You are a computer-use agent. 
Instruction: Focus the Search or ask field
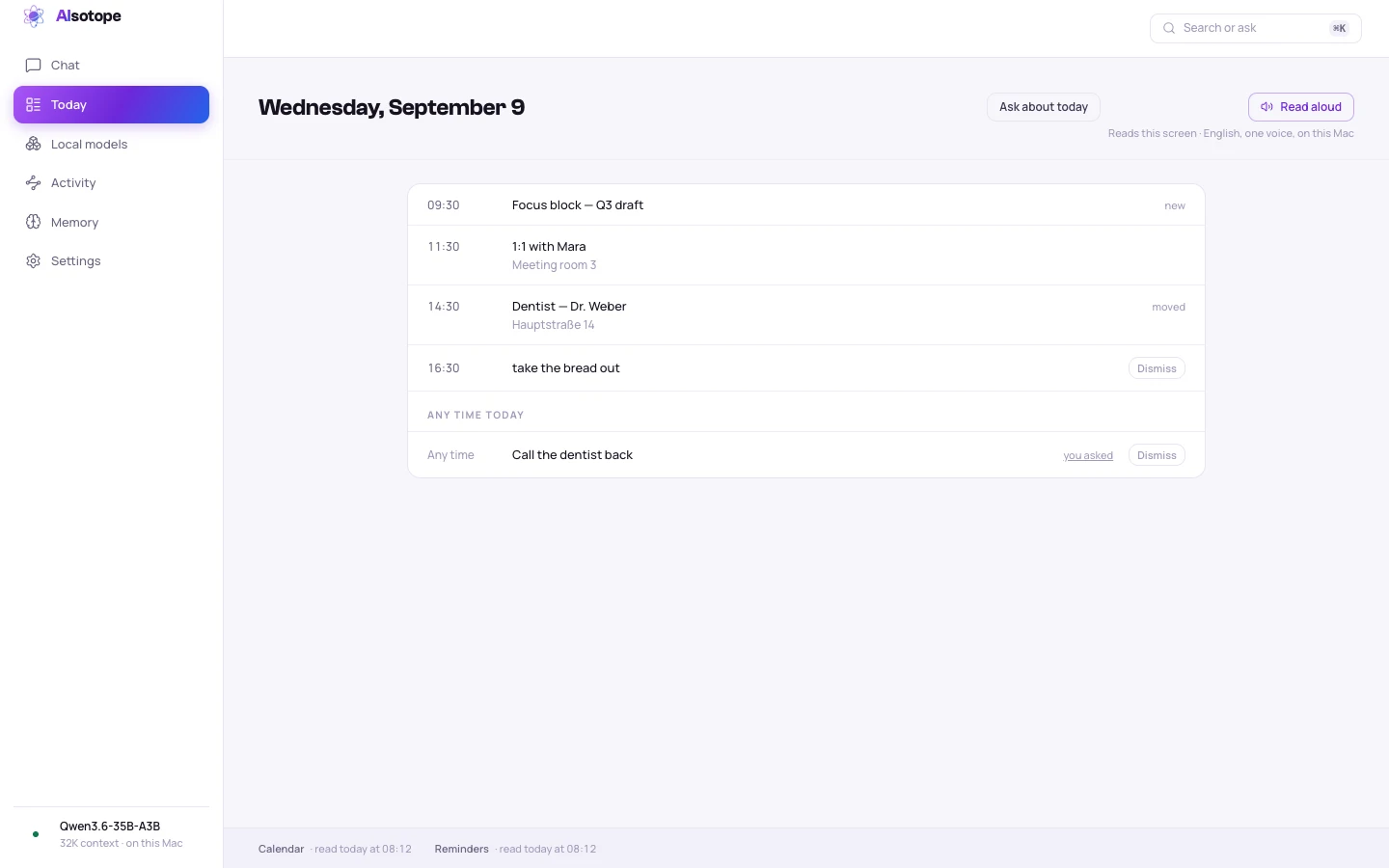pyautogui.click(x=1255, y=28)
